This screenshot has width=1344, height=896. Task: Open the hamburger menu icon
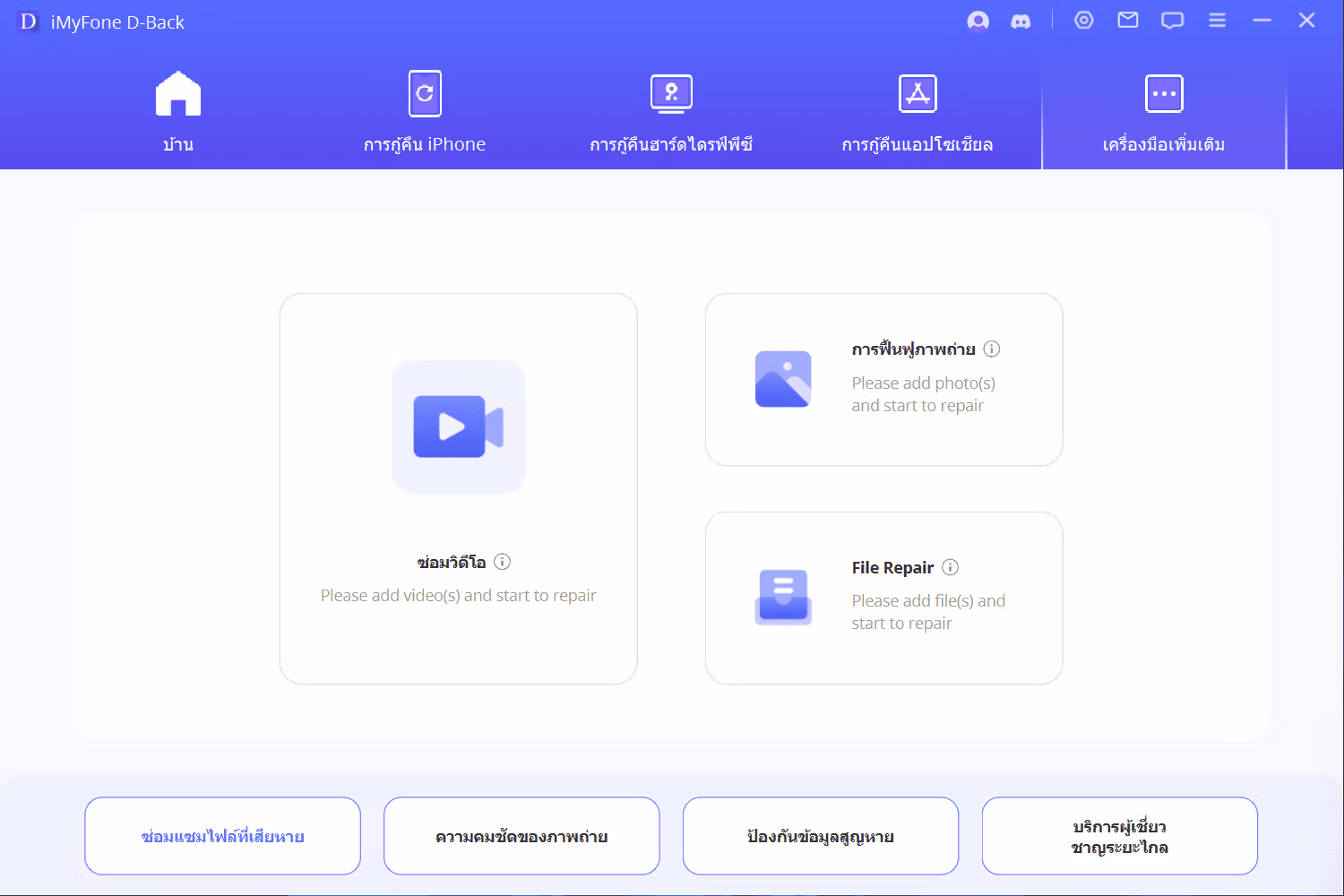pyautogui.click(x=1217, y=20)
